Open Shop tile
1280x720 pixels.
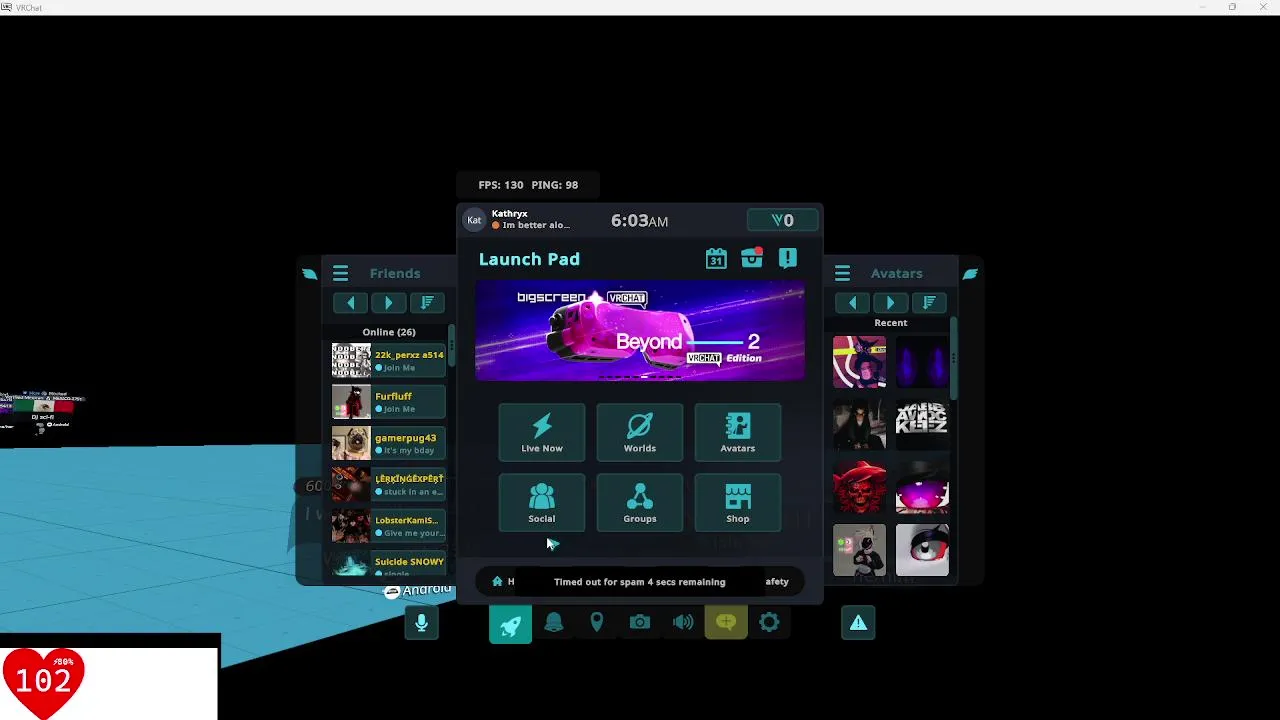coord(738,503)
